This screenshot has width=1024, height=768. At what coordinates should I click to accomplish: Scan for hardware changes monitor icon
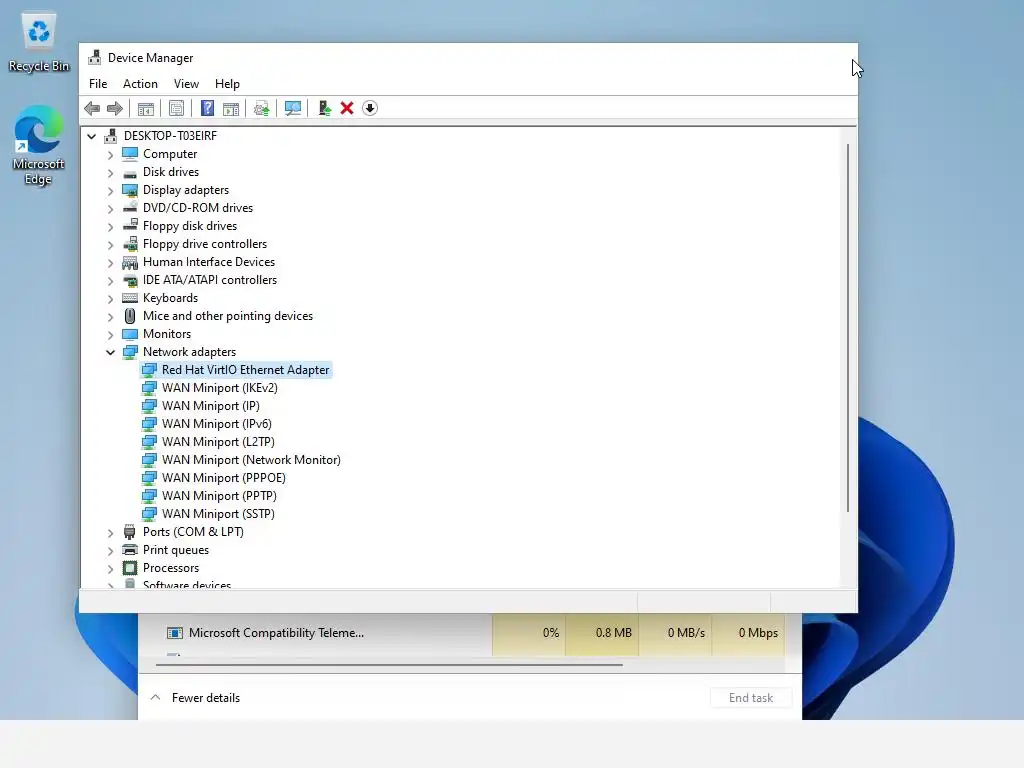293,108
